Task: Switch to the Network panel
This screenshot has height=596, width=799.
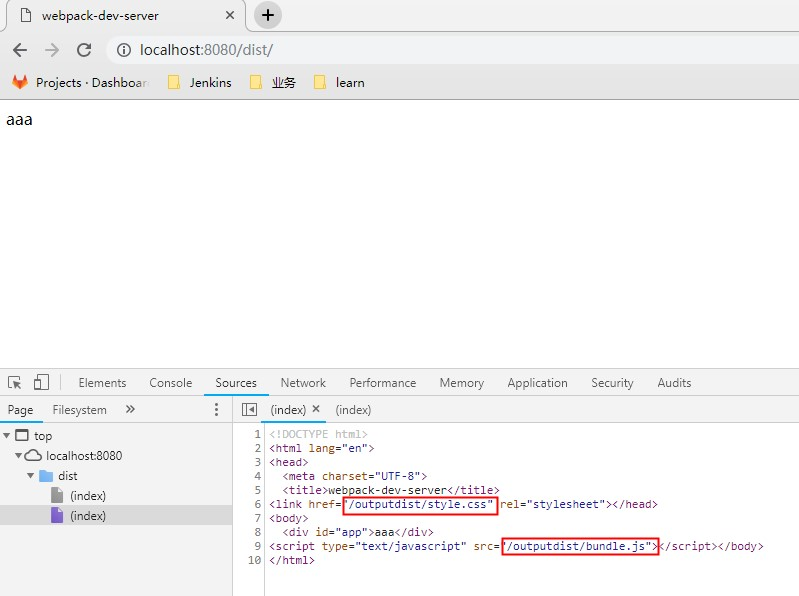Action: pos(303,383)
